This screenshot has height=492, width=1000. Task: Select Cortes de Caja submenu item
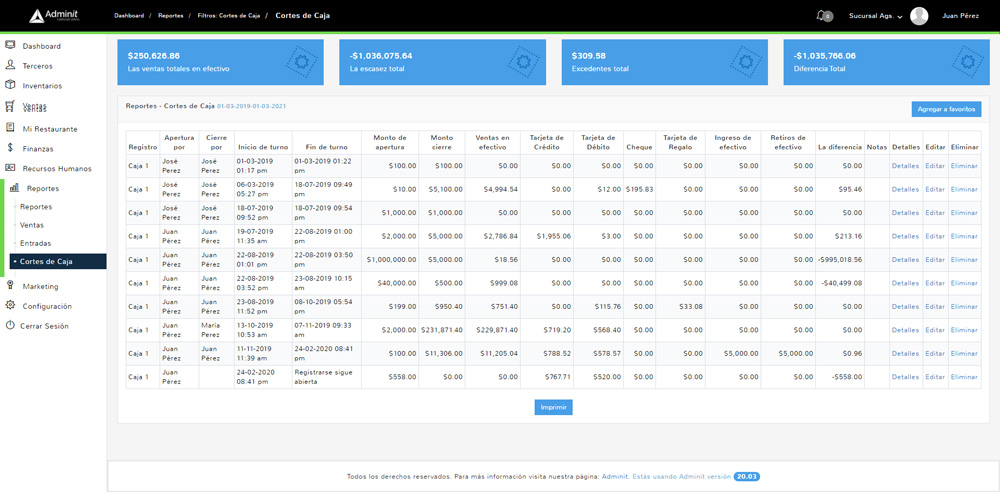click(x=46, y=261)
